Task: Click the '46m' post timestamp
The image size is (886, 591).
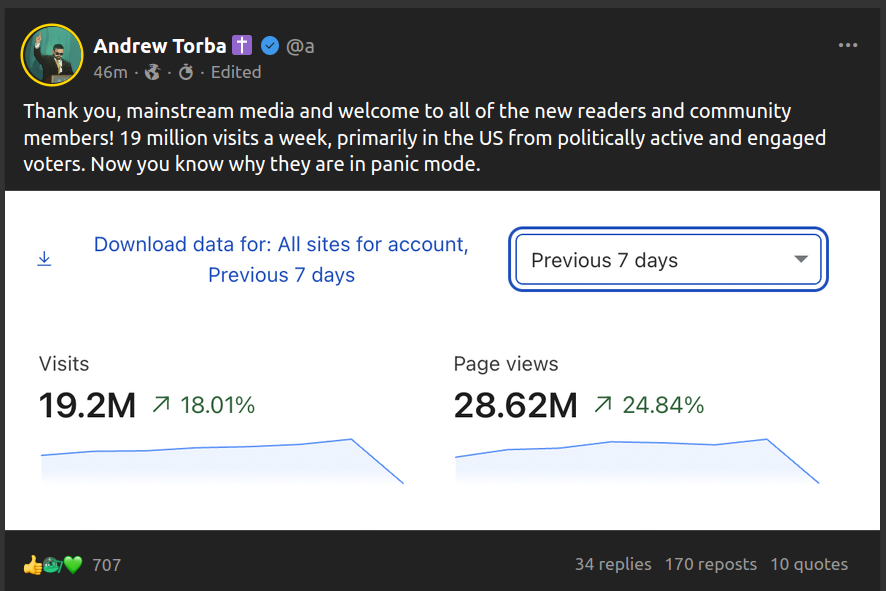Action: 110,72
